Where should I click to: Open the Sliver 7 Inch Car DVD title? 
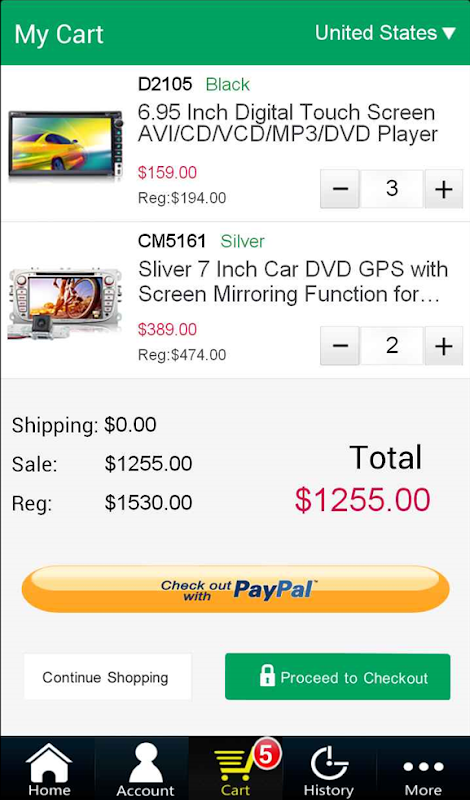point(292,282)
